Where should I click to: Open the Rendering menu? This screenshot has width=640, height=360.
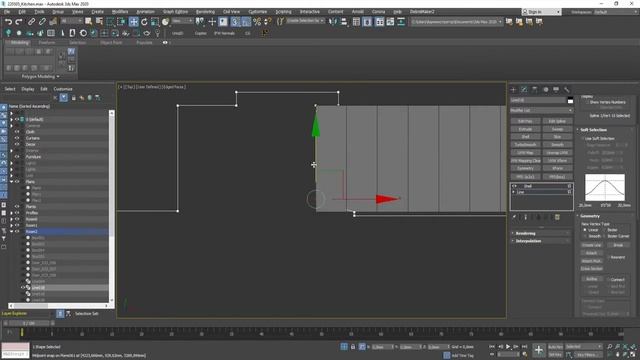(x=205, y=12)
